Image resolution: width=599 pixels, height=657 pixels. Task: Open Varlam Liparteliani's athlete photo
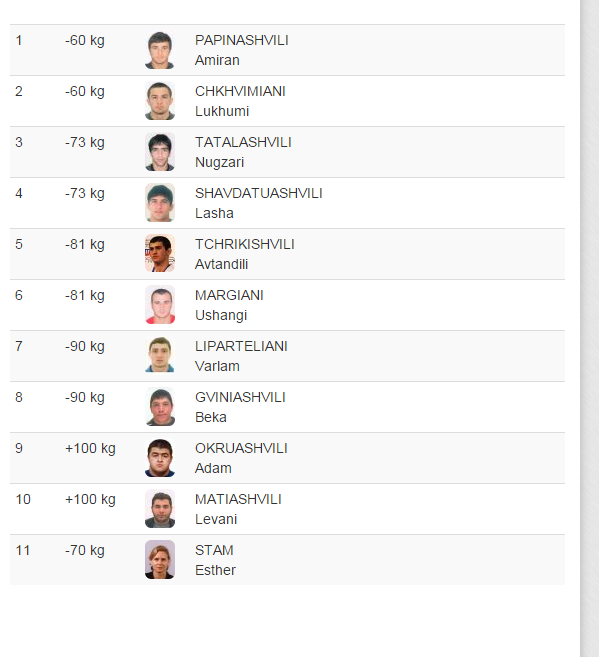[160, 356]
